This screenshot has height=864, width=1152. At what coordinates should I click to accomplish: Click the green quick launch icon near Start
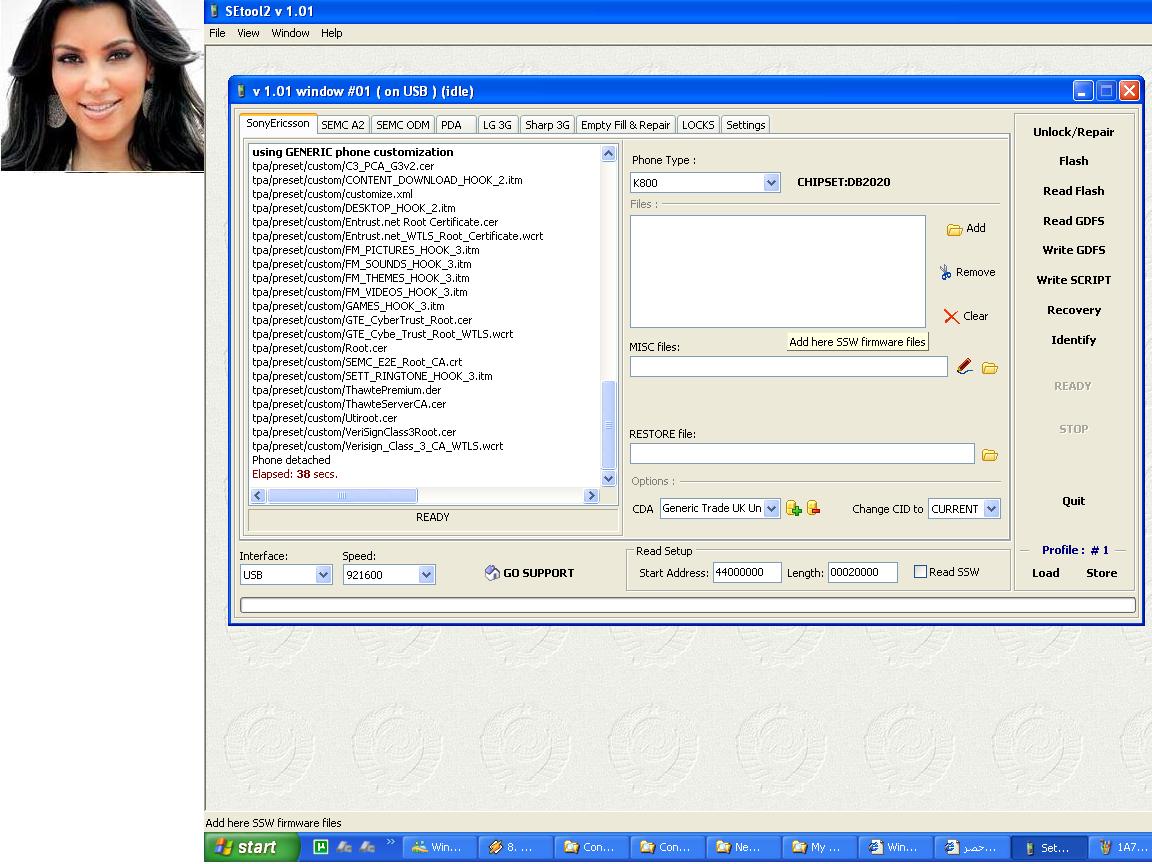[320, 847]
